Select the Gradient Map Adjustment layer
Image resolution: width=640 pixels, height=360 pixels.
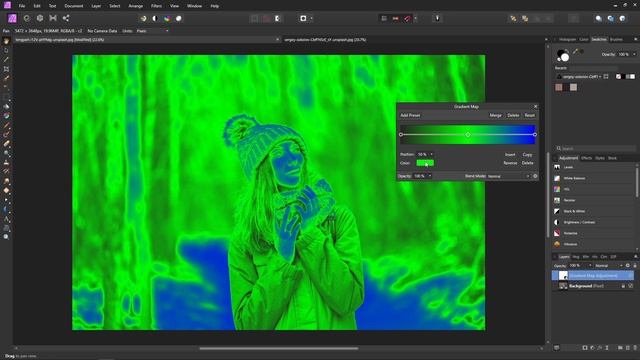[x=593, y=276]
